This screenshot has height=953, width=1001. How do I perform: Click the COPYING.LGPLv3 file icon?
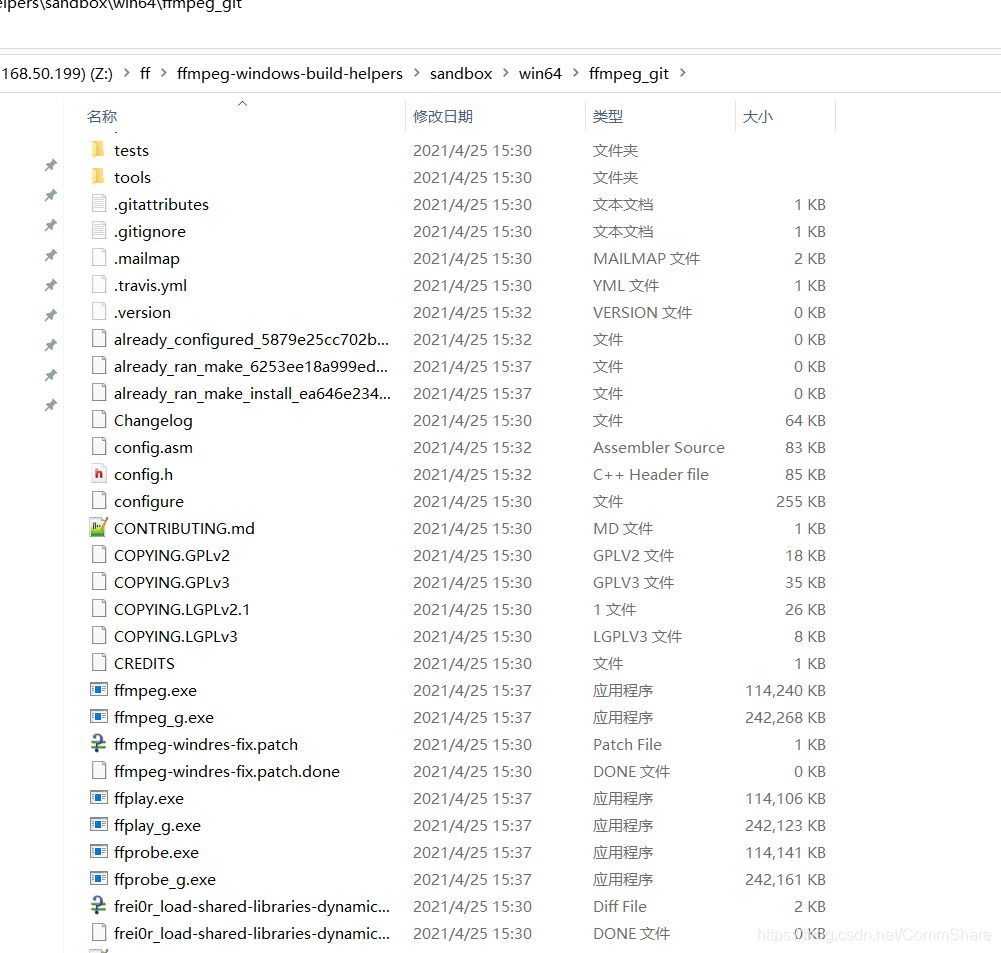click(x=98, y=635)
